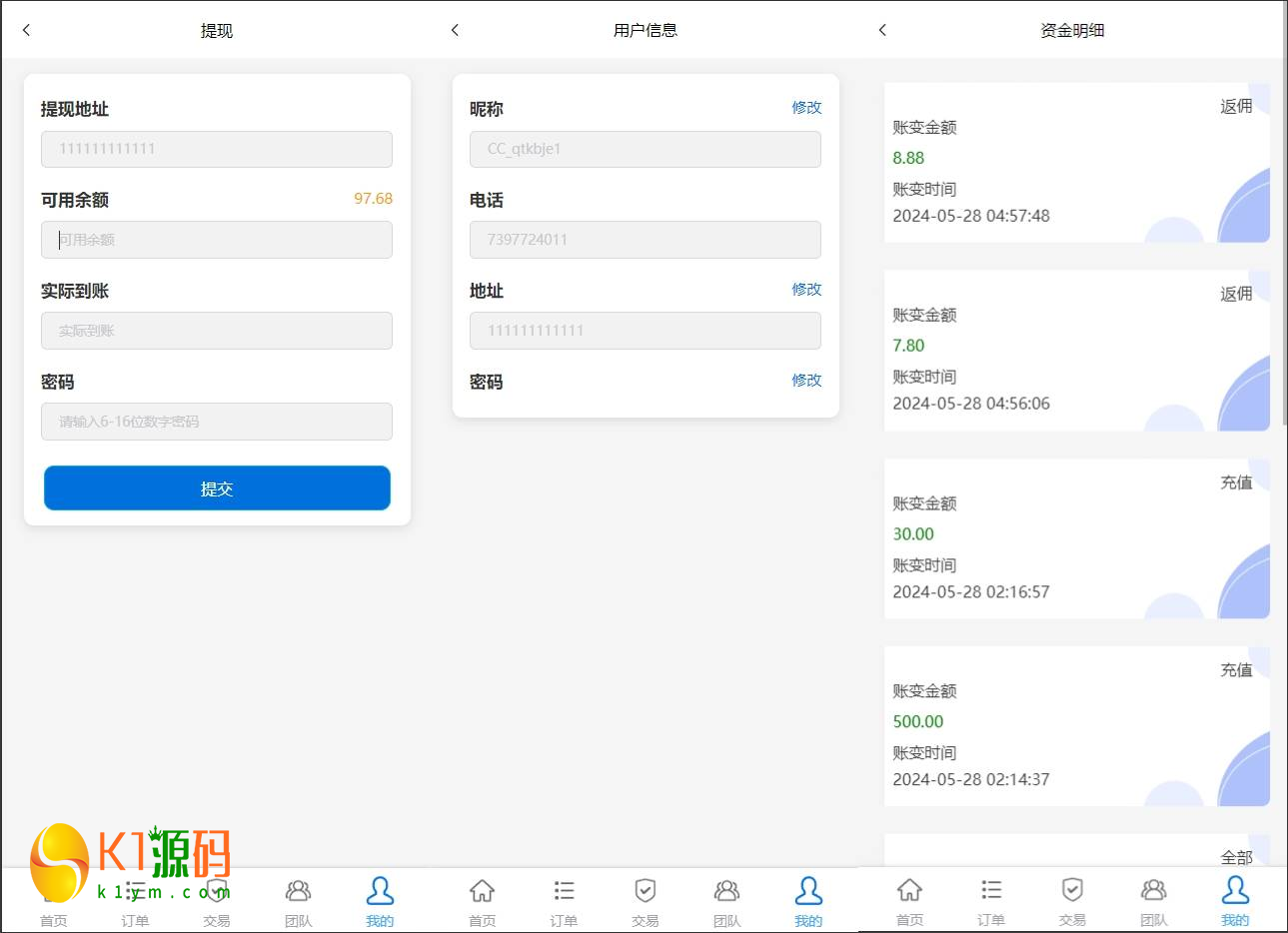Focus the 可用余额 amount input
1288x933 pixels.
click(x=217, y=240)
